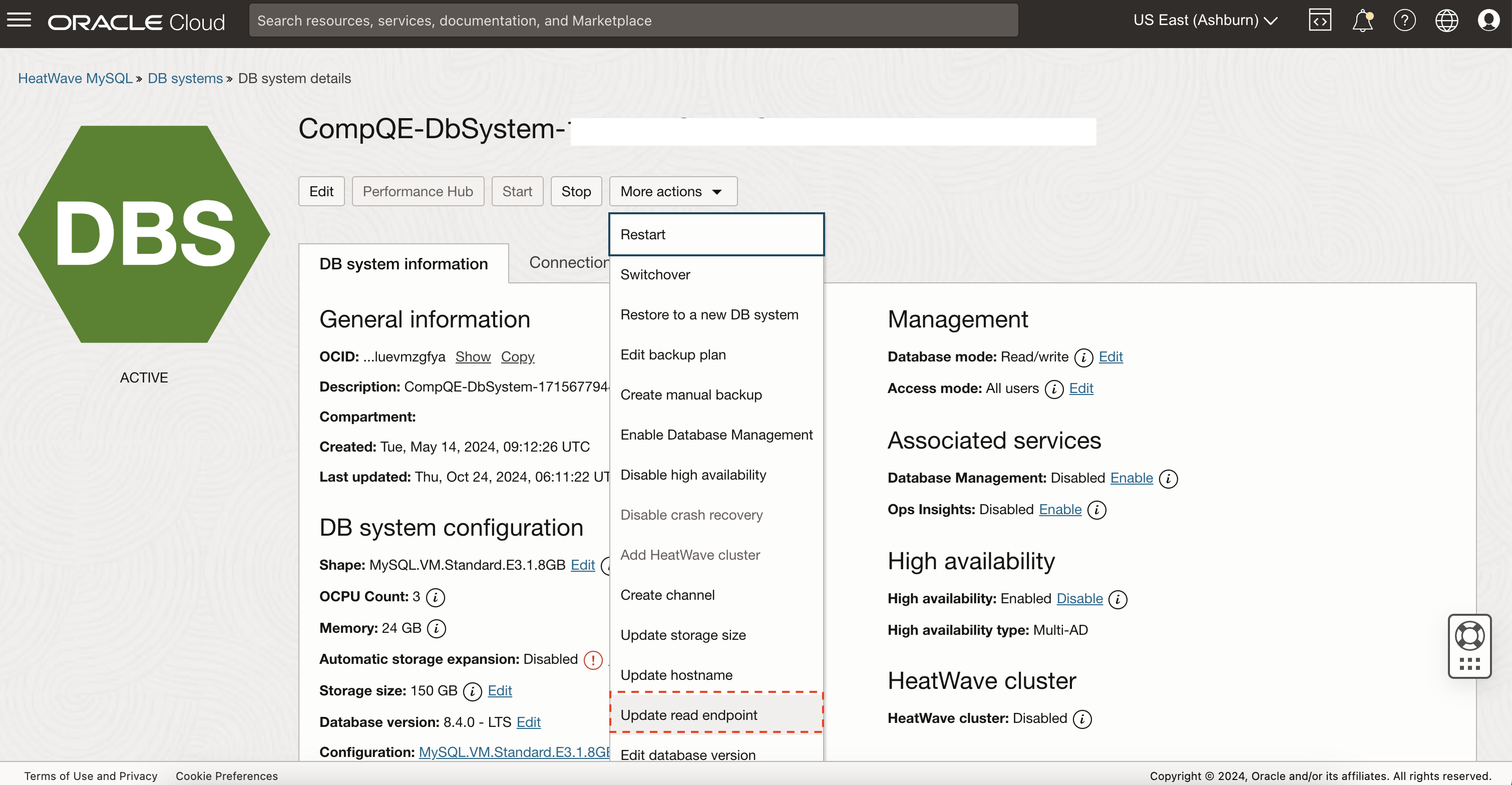The width and height of the screenshot is (1512, 785).
Task: Enable Ops Insights for the system
Action: [1059, 510]
